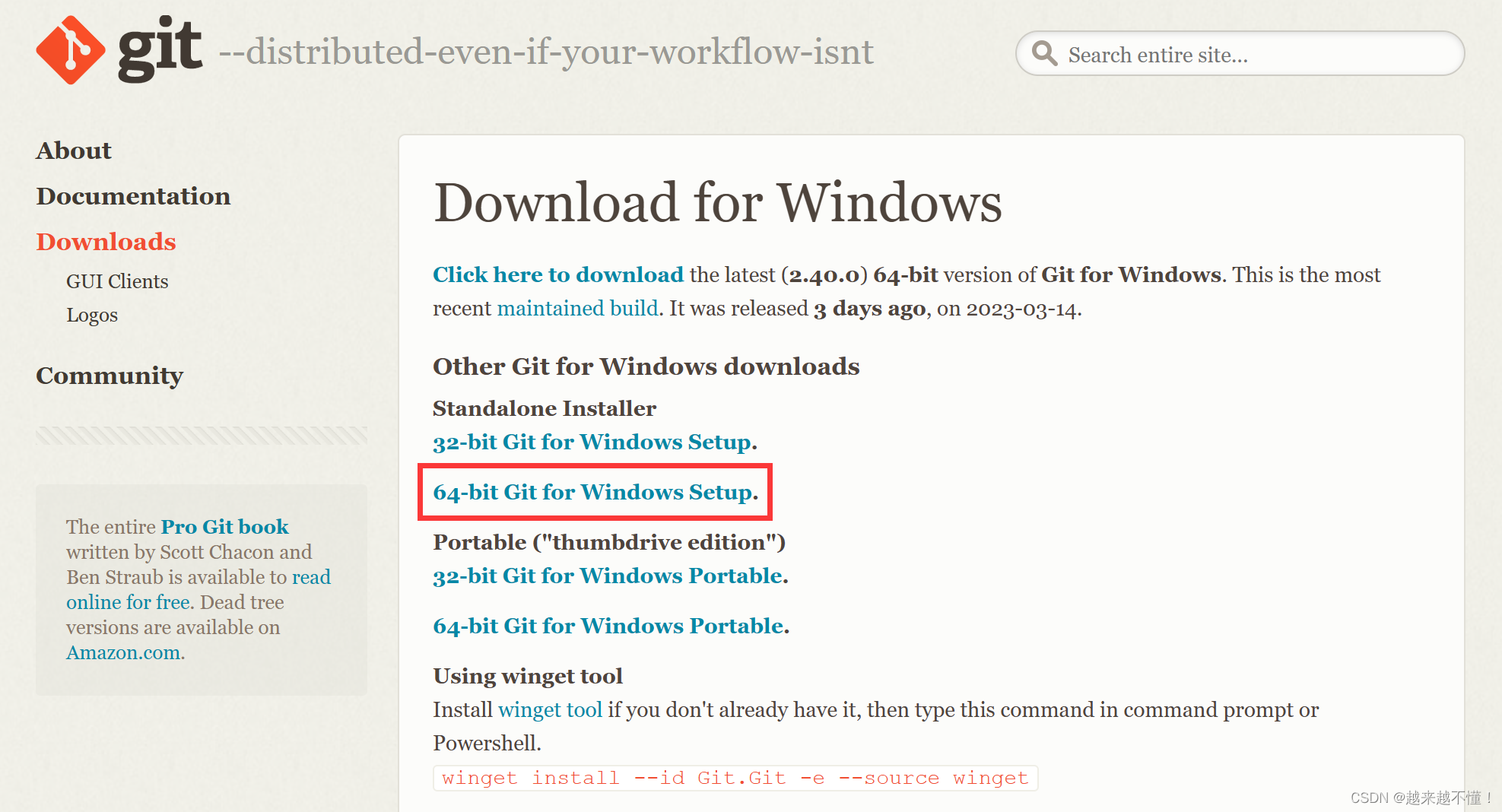Click the 'Other Git for Windows downloads' heading

[646, 366]
